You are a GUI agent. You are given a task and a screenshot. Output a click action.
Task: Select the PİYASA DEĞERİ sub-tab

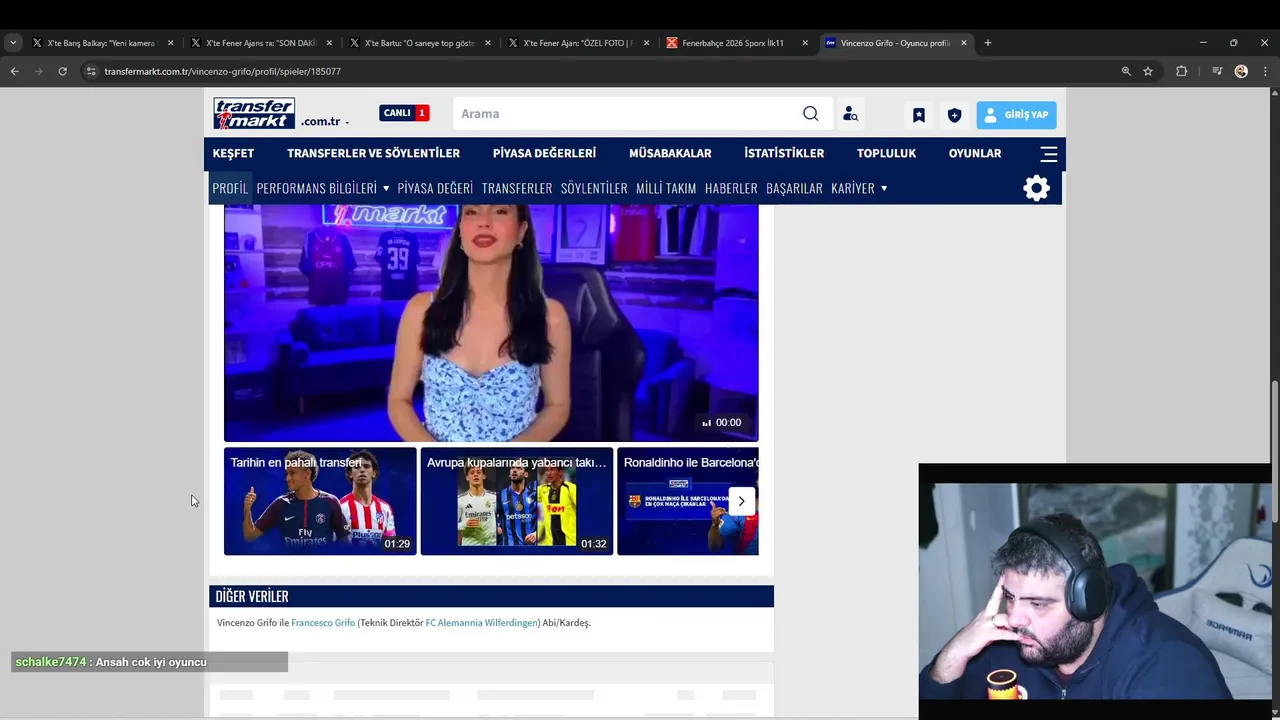point(435,188)
